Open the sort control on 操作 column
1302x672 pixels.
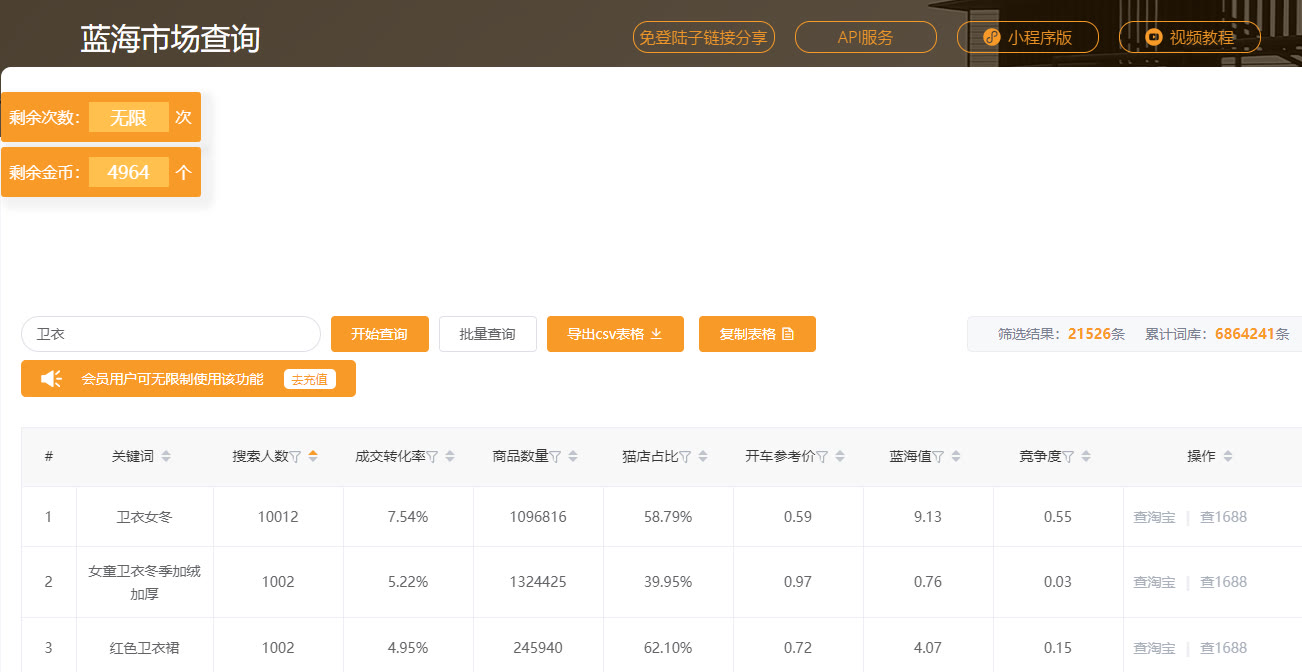(1227, 455)
